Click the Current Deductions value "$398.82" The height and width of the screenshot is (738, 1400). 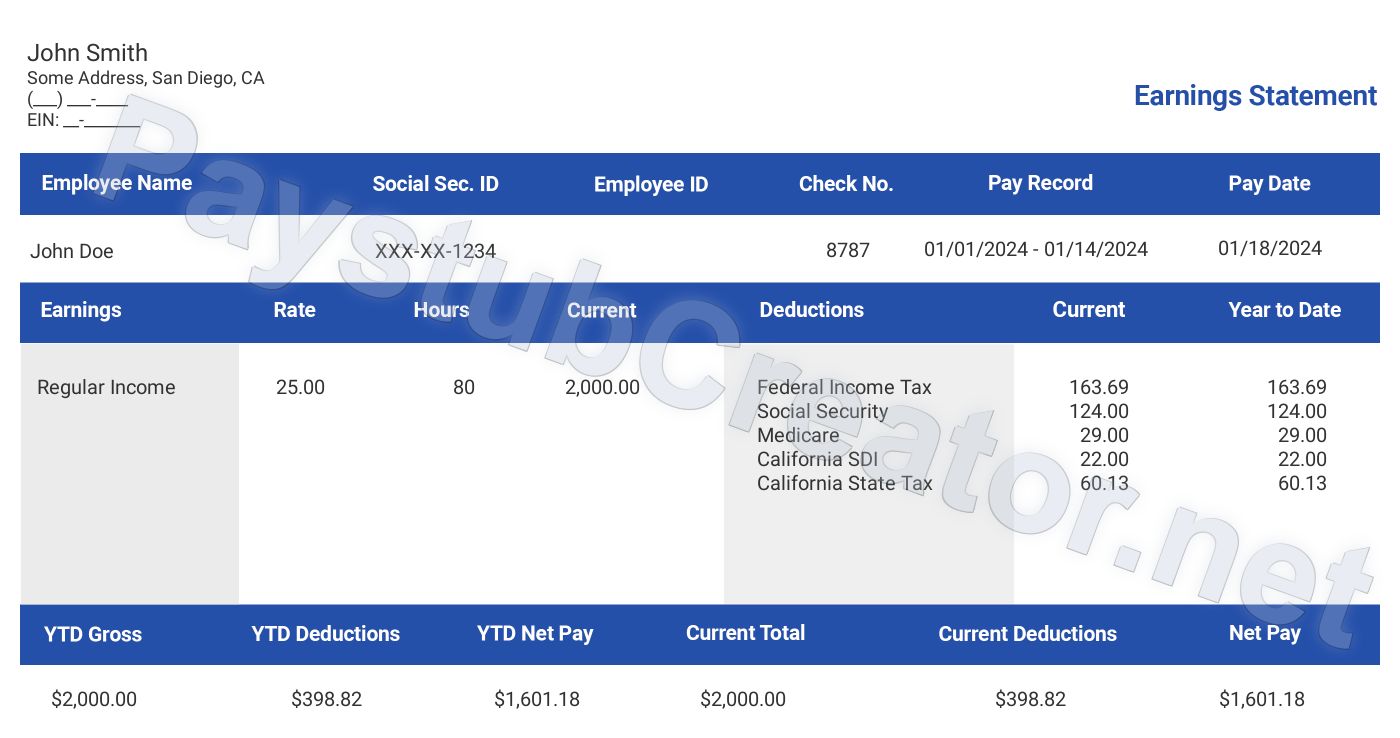(1030, 699)
